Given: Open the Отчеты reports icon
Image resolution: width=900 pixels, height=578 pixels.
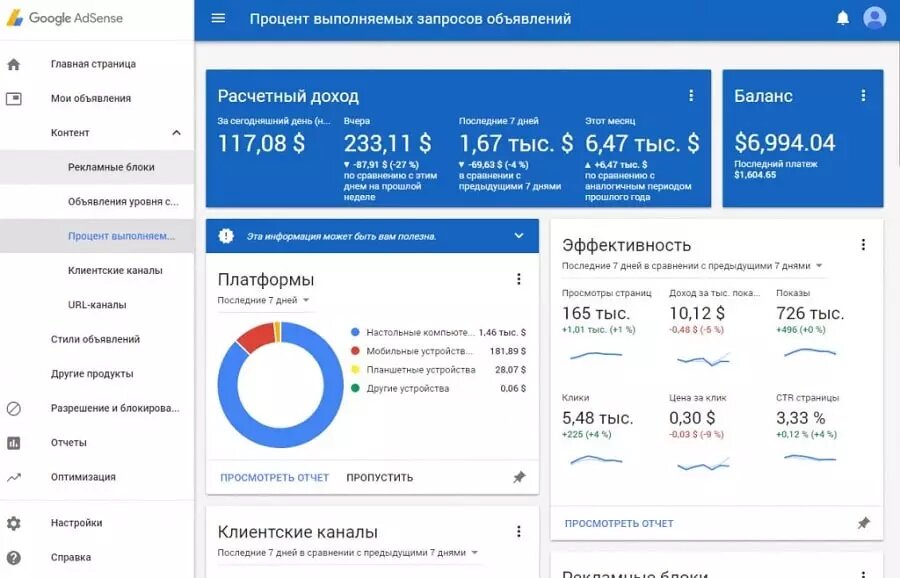Looking at the screenshot, I should coord(14,442).
